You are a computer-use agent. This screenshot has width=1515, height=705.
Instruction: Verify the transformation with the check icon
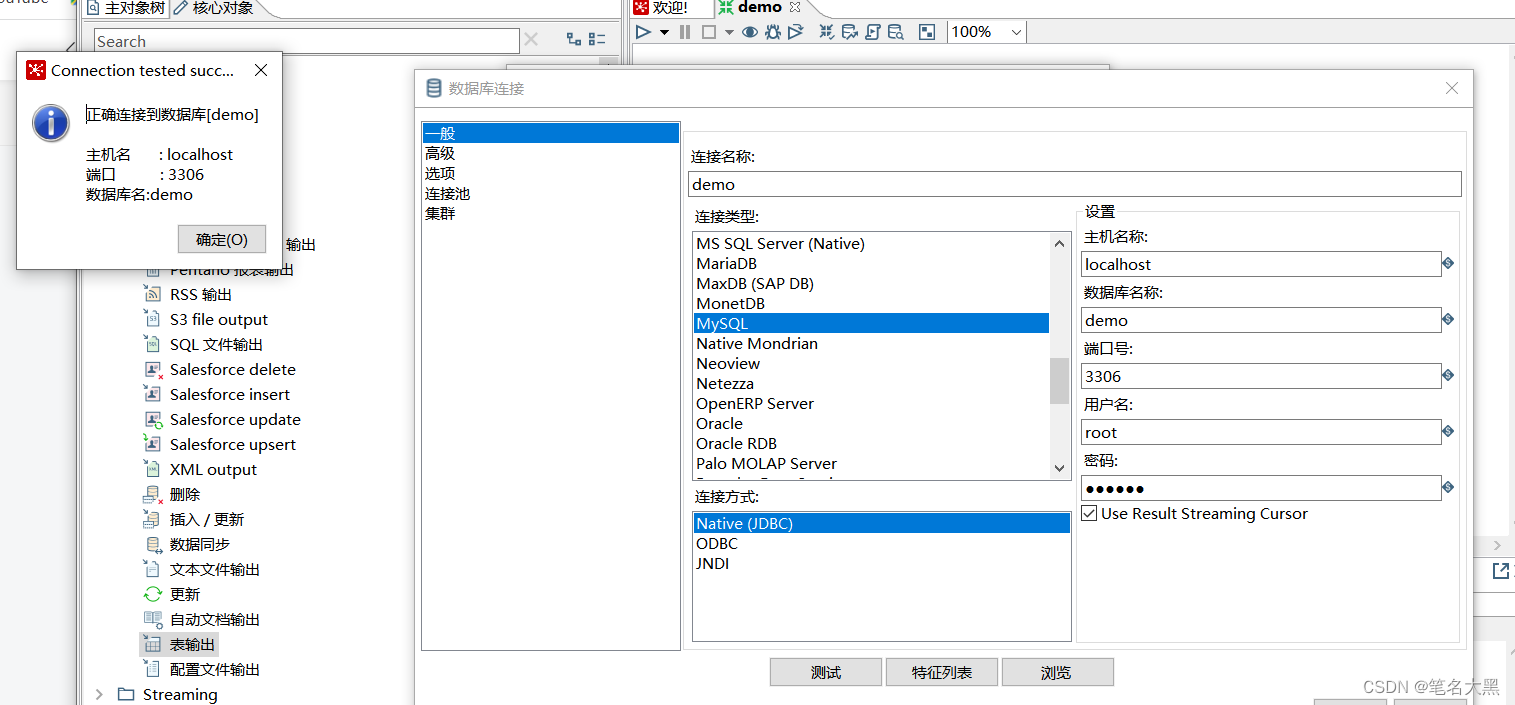coord(828,32)
